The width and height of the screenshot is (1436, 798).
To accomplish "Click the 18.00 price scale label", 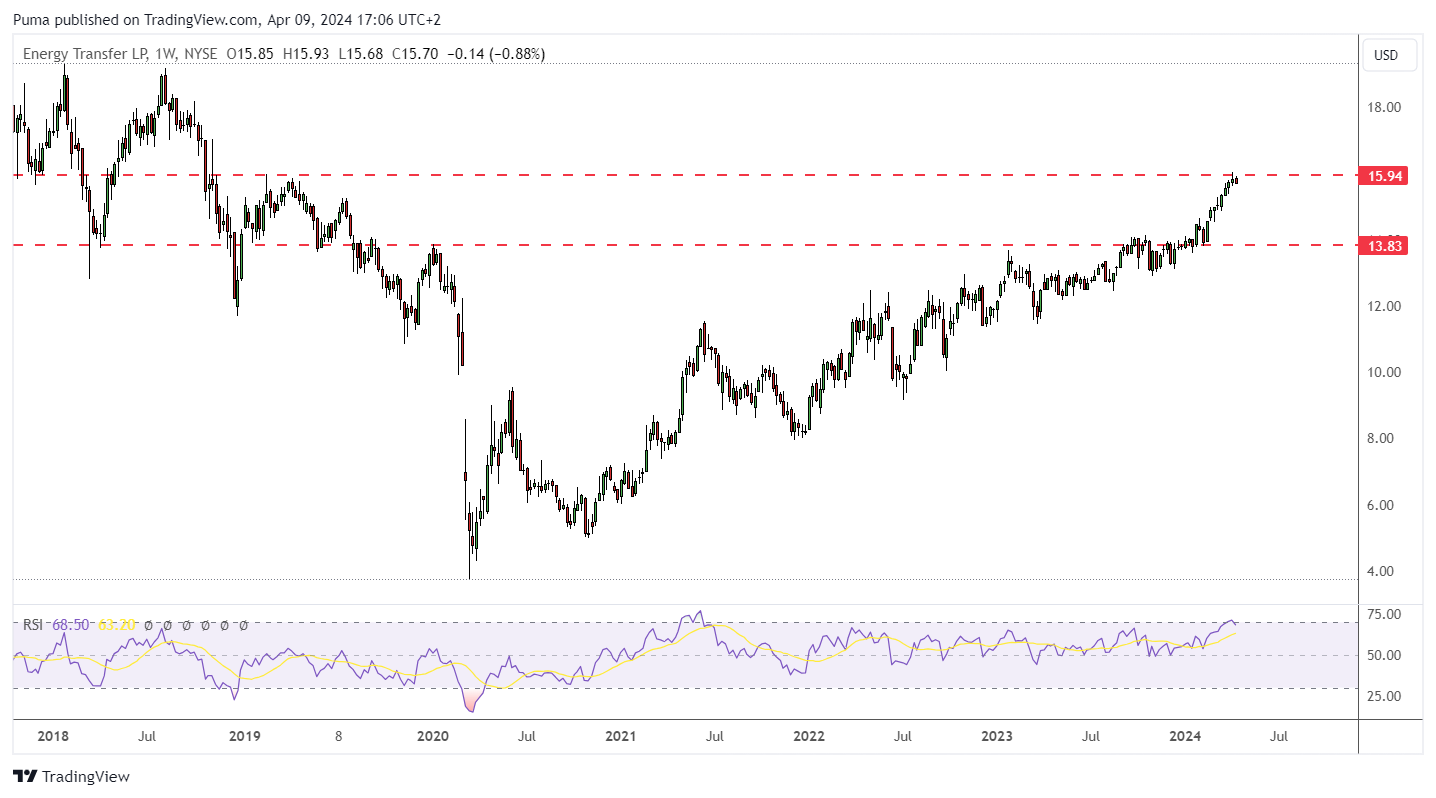I will click(1385, 108).
